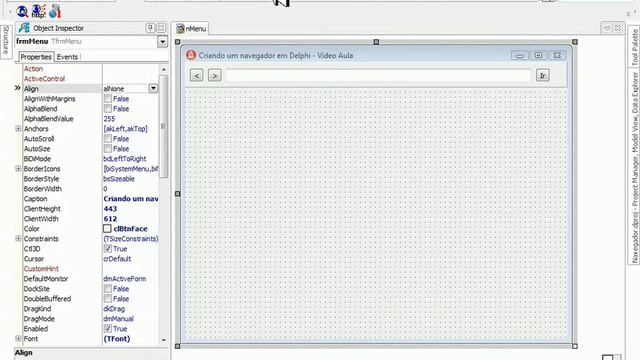The image size is (640, 360).
Task: Open the Align value dropdown arrow
Action: [153, 88]
